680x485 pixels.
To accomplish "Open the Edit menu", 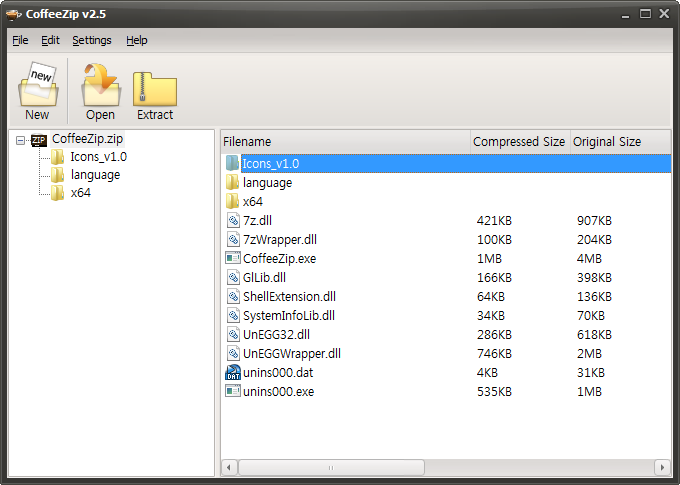I will click(x=50, y=40).
